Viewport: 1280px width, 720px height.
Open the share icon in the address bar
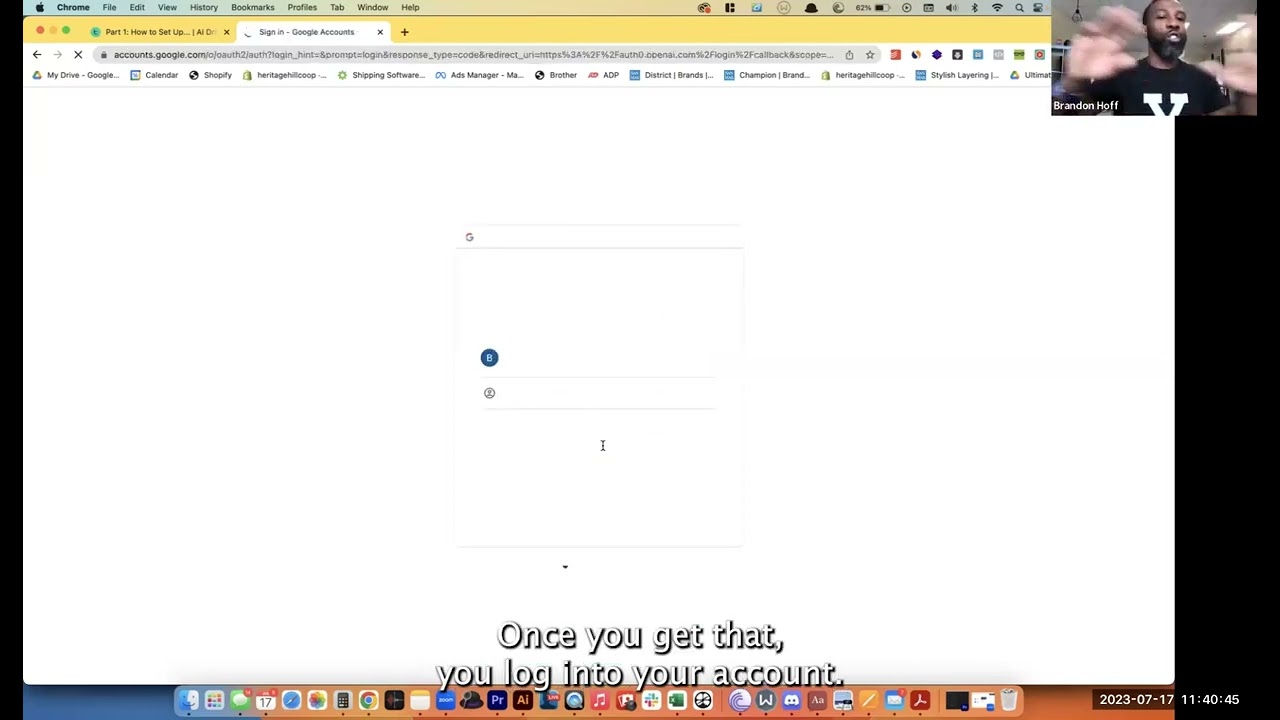(x=849, y=55)
